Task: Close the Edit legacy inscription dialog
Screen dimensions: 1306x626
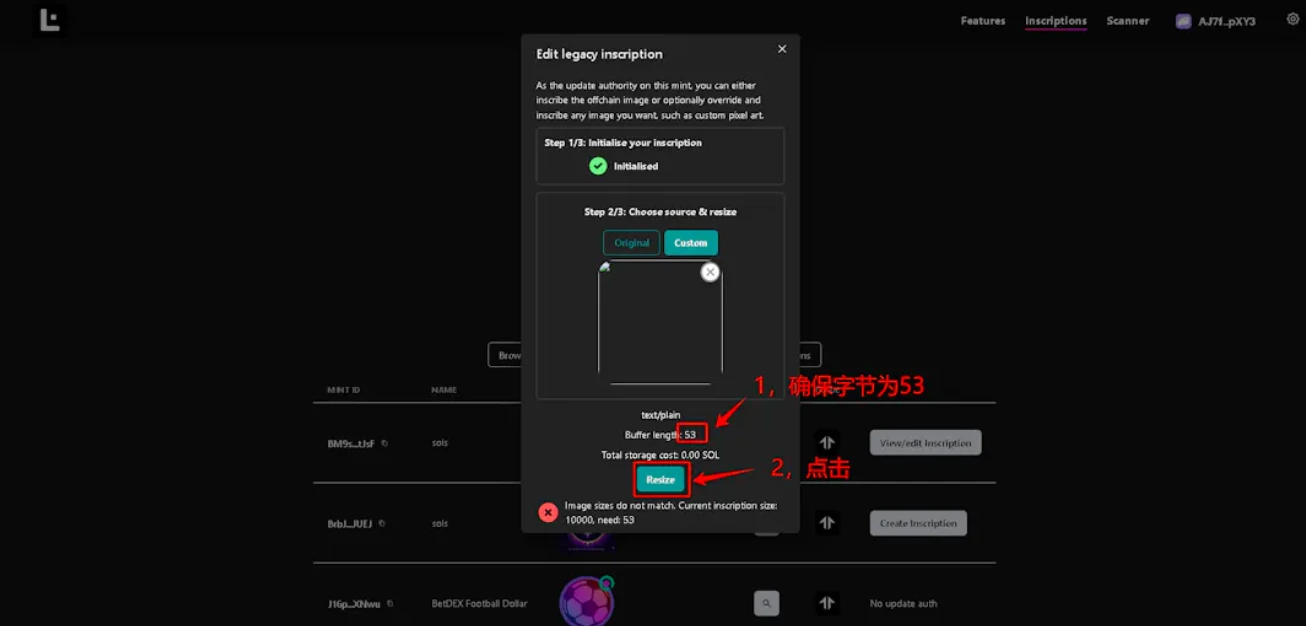Action: click(x=782, y=49)
